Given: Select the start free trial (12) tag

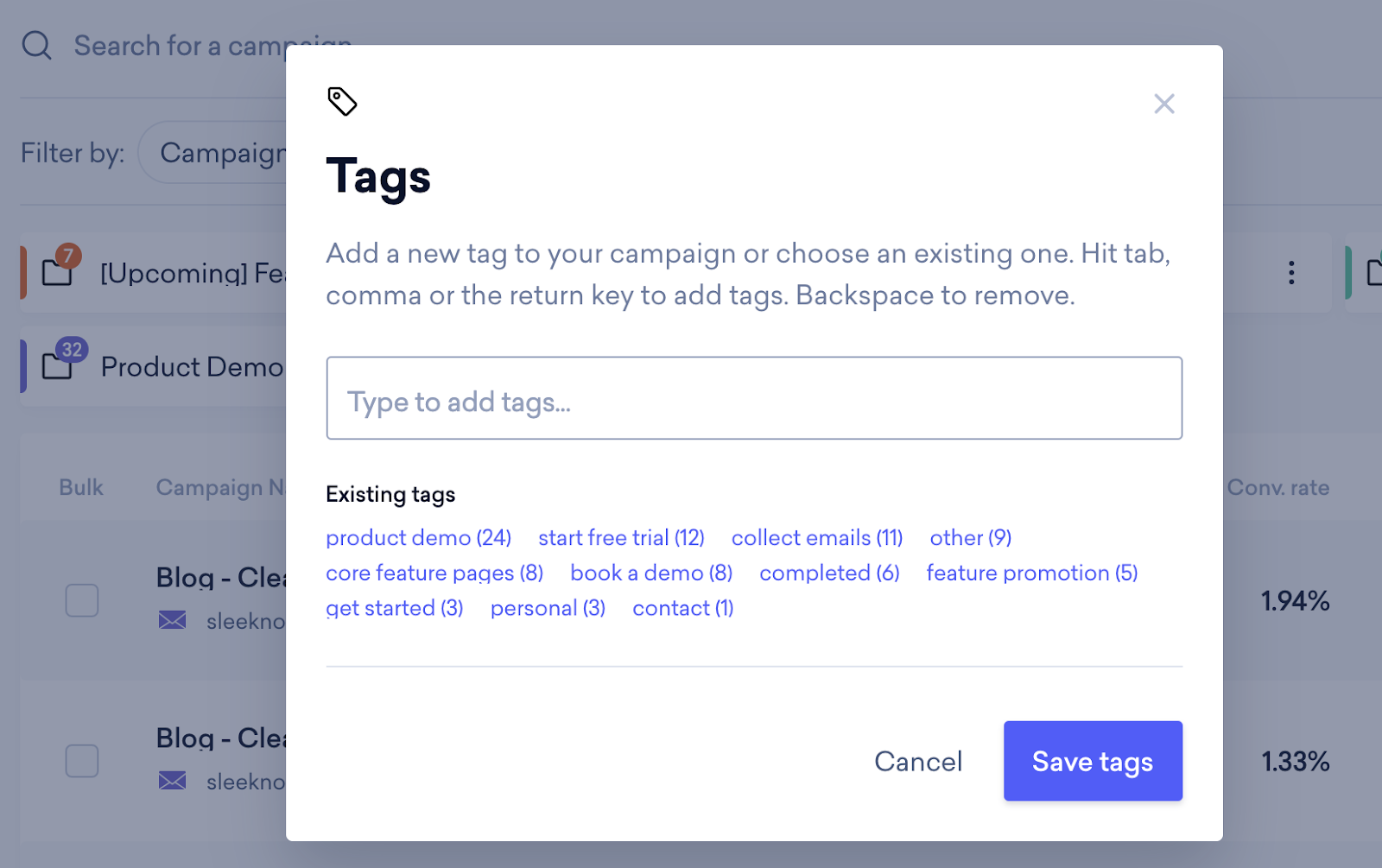Looking at the screenshot, I should [x=621, y=537].
